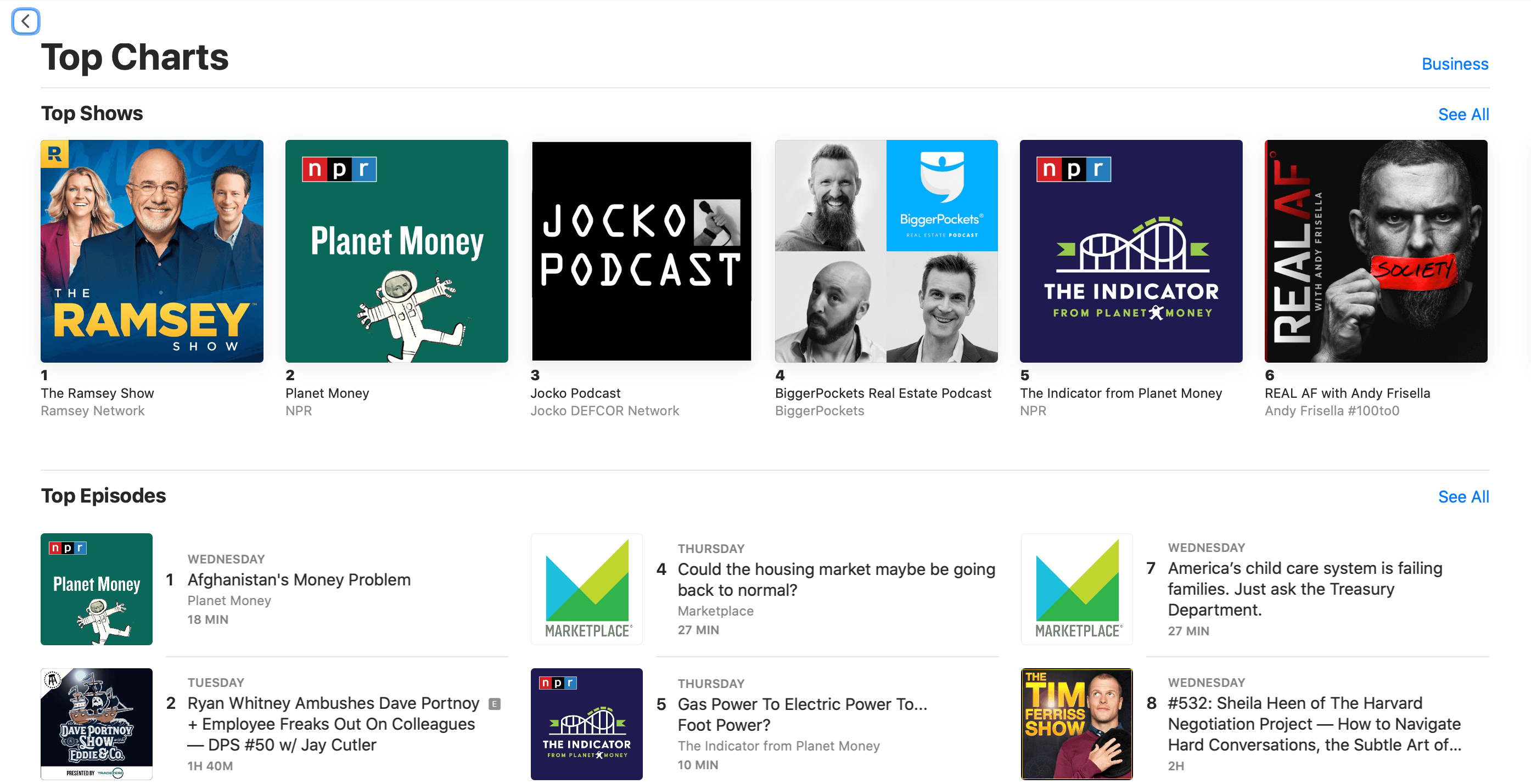
Task: Click explicit badge on Dave Portnoy episode
Action: point(495,704)
